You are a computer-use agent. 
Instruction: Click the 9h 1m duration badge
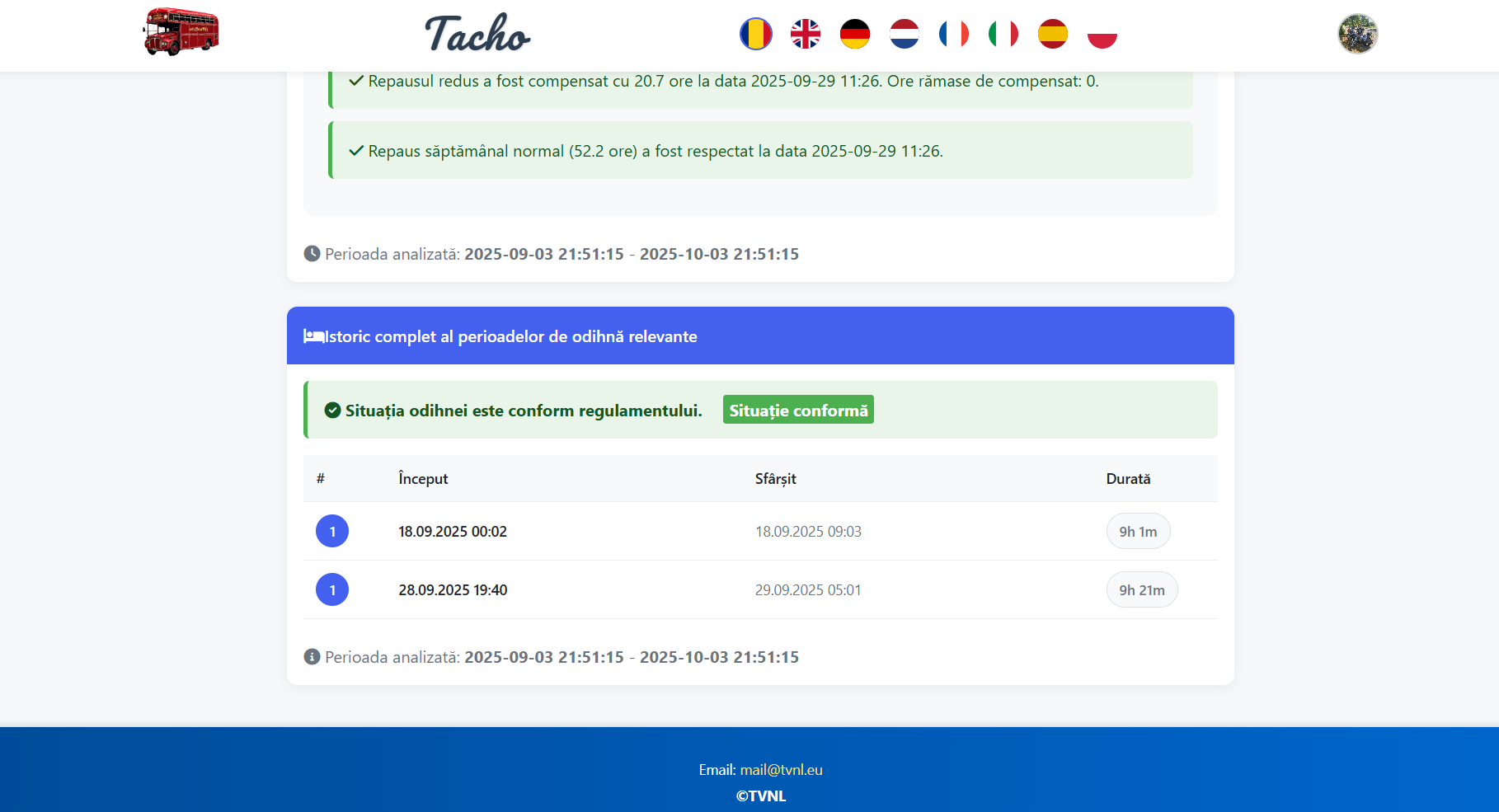coord(1137,532)
